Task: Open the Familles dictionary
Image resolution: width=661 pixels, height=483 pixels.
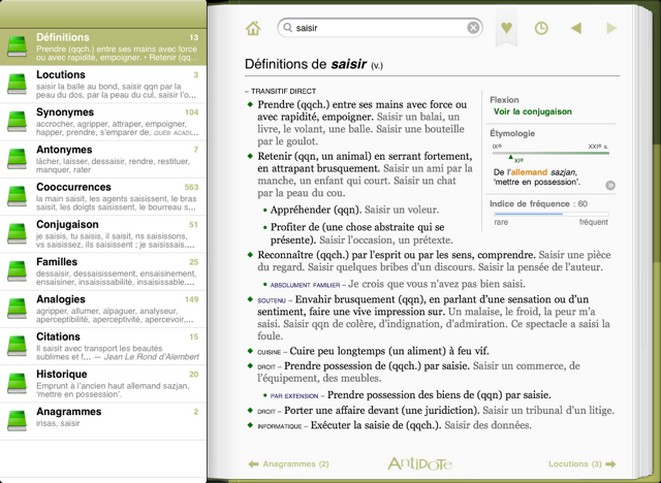Action: 103,272
